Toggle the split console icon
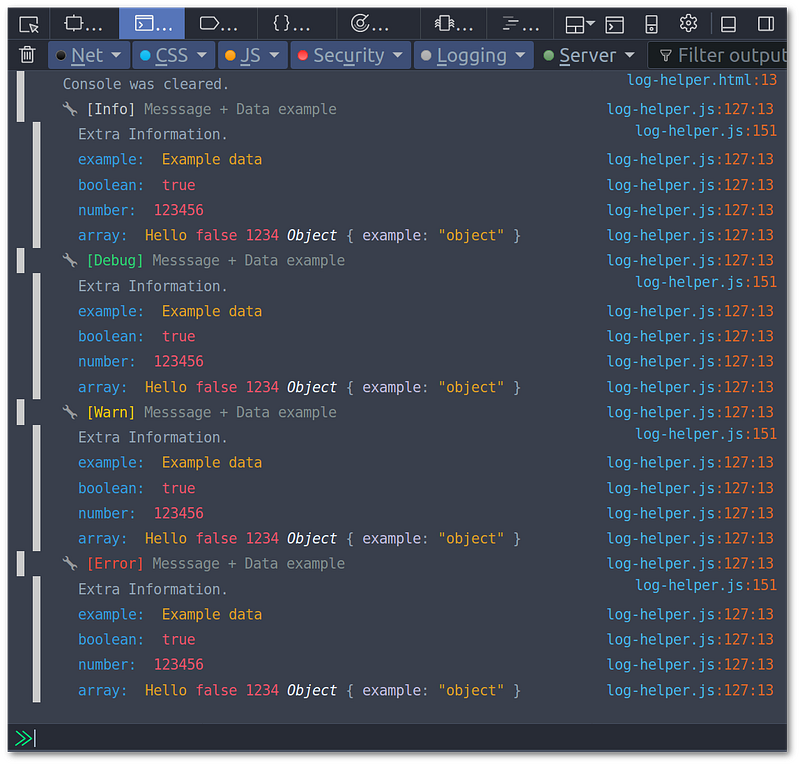The image size is (800, 765). pyautogui.click(x=614, y=24)
